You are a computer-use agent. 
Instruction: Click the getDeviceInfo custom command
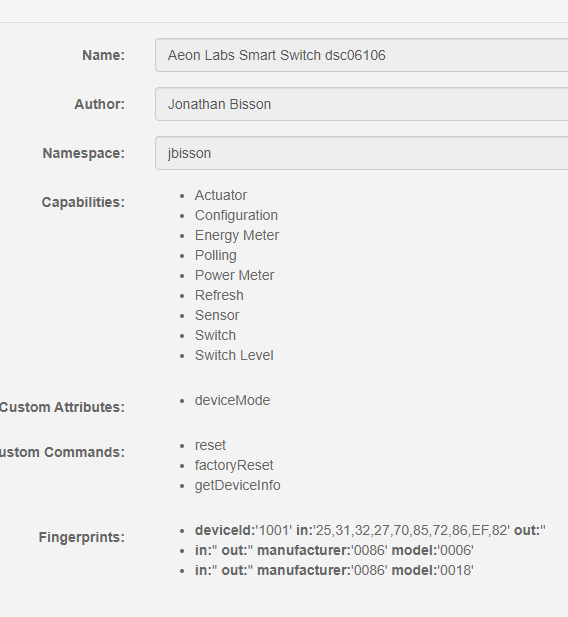click(x=238, y=485)
